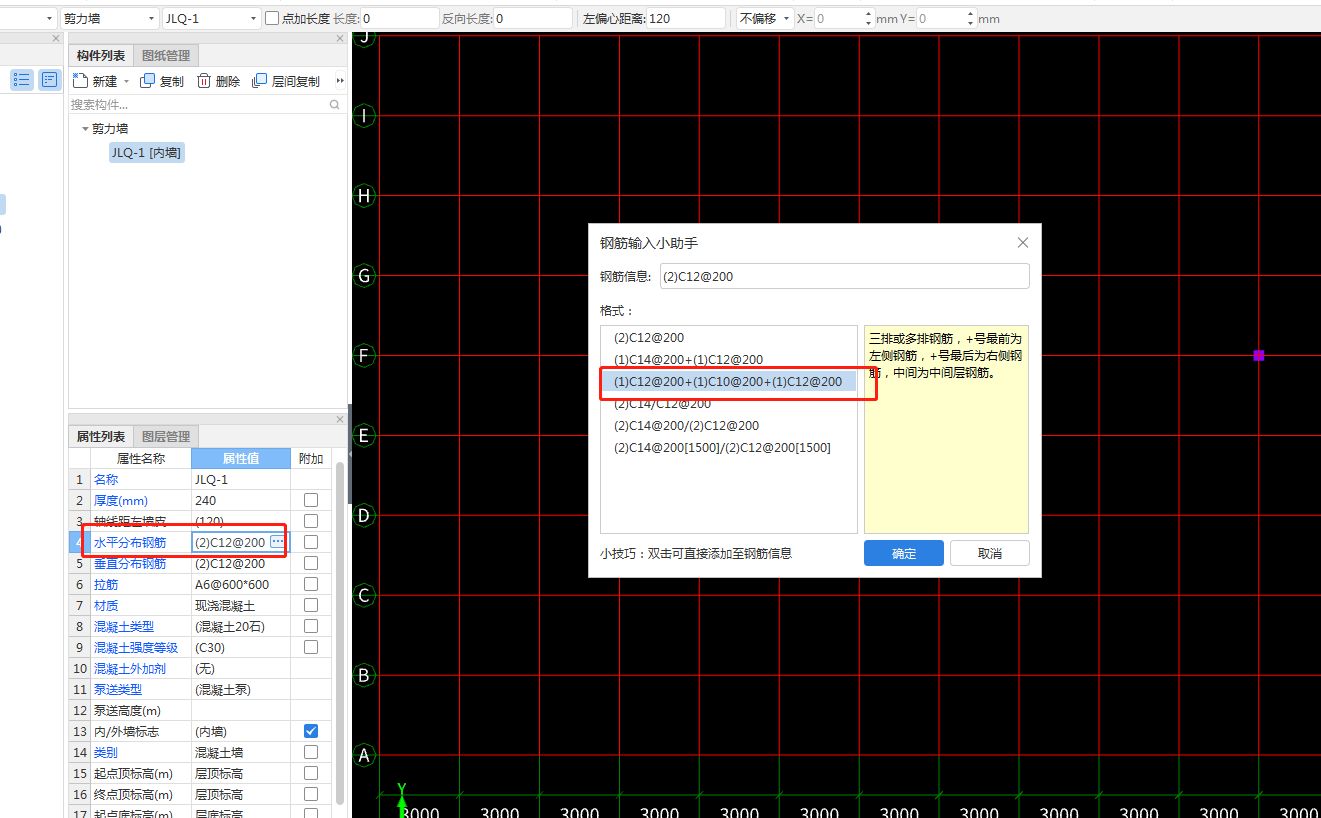This screenshot has width=1321, height=818.
Task: Tick the 附加 checkbox for 类别
Action: [311, 752]
